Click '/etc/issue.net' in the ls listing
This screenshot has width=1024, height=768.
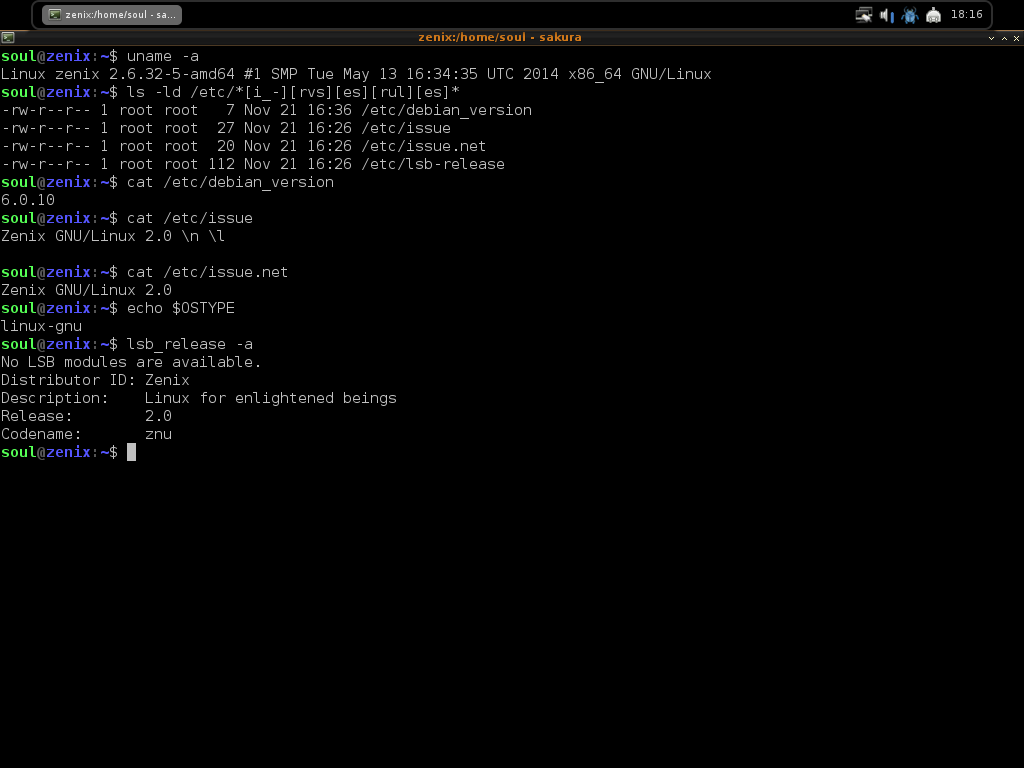[423, 146]
